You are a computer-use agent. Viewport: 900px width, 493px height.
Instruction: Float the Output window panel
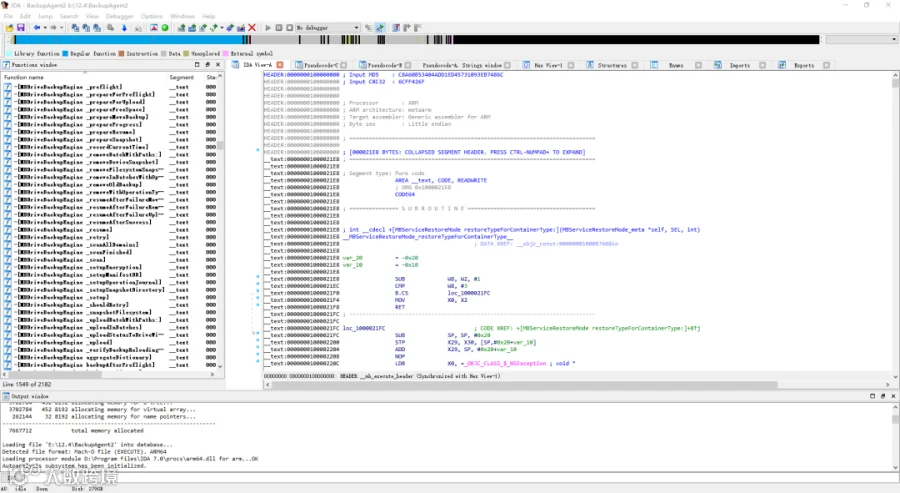883,396
